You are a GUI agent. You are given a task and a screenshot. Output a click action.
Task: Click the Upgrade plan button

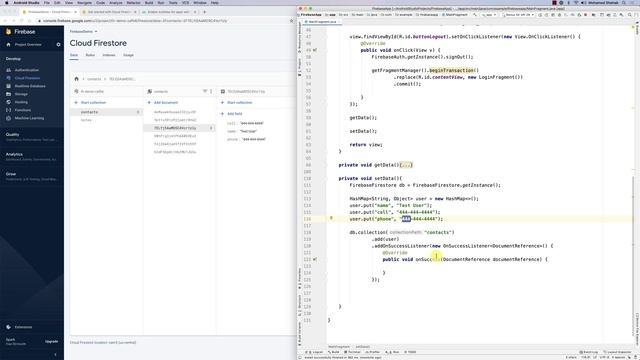point(51,342)
